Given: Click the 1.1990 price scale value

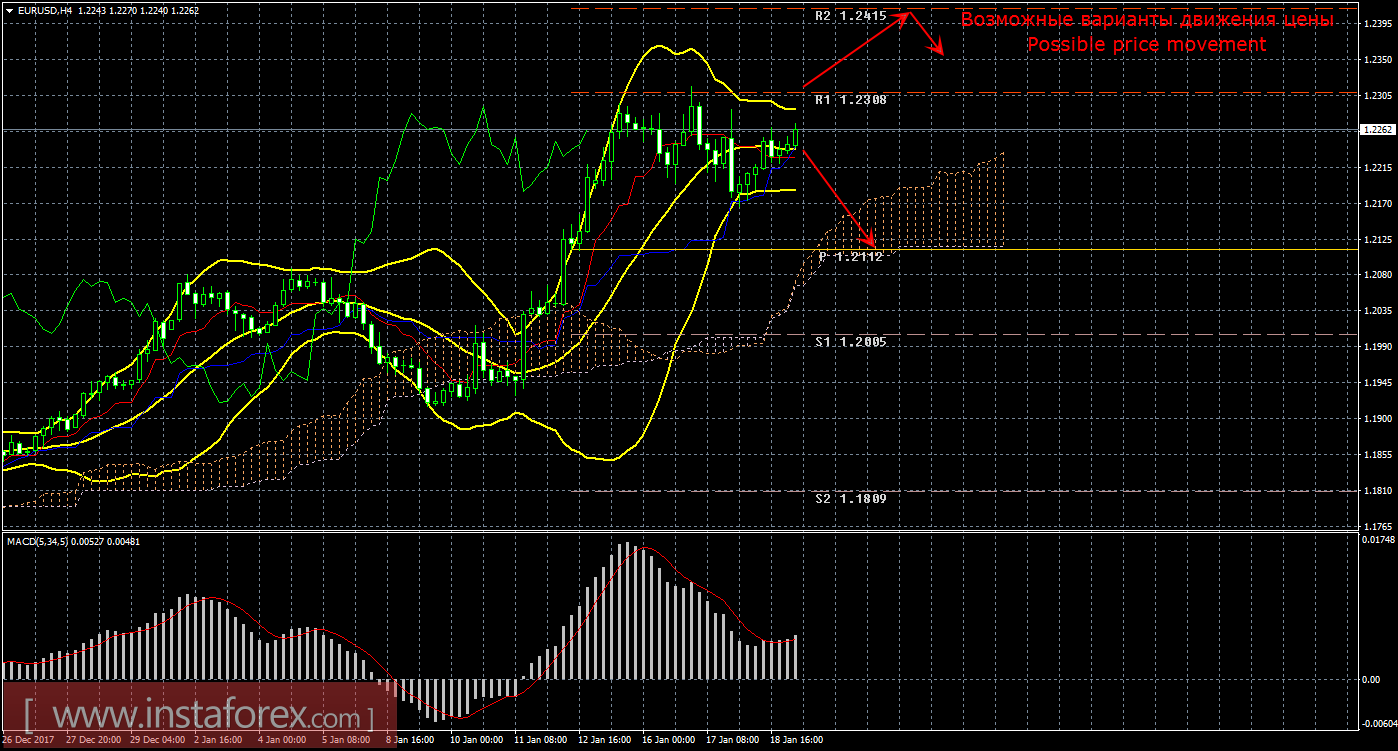Looking at the screenshot, I should click(x=1378, y=347).
